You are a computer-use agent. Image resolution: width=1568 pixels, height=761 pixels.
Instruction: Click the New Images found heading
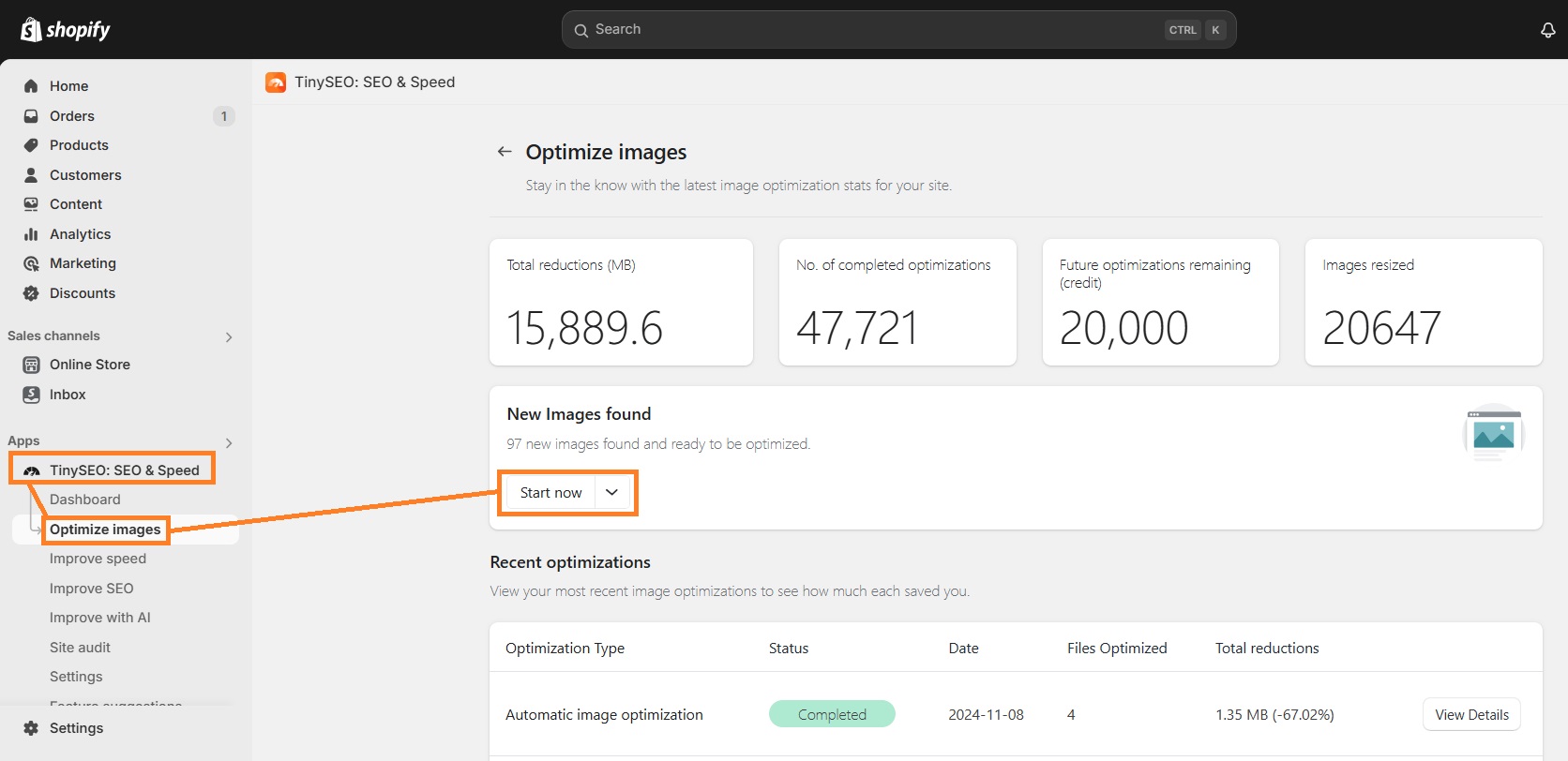[579, 414]
